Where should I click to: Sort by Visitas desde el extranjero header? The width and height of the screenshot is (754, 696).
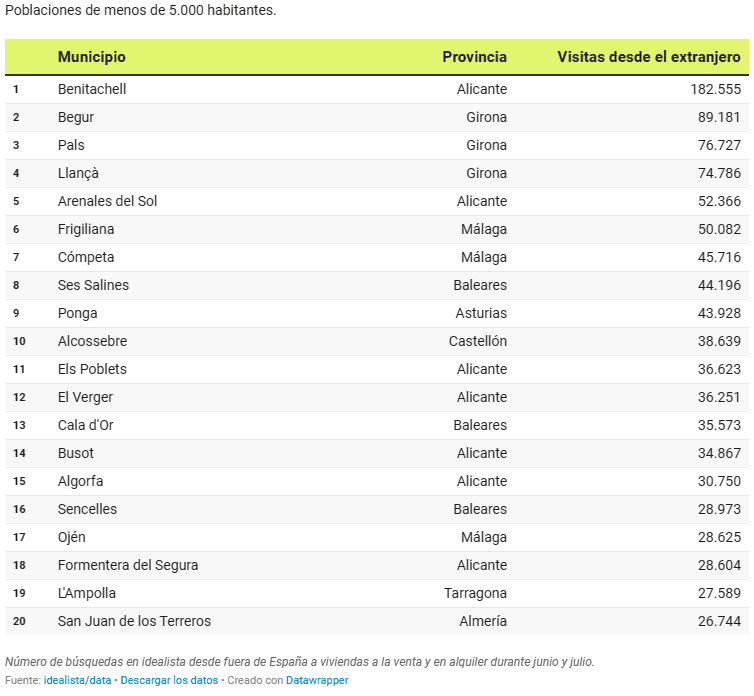click(648, 57)
